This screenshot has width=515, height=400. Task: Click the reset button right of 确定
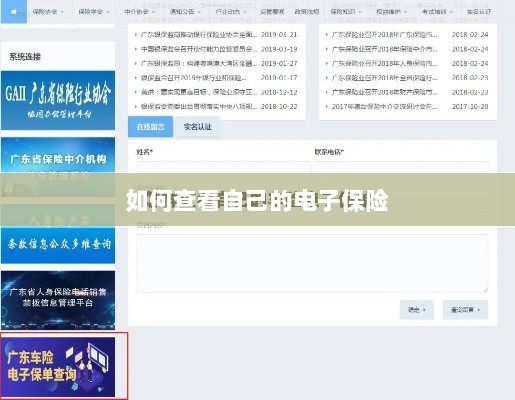click(x=465, y=310)
